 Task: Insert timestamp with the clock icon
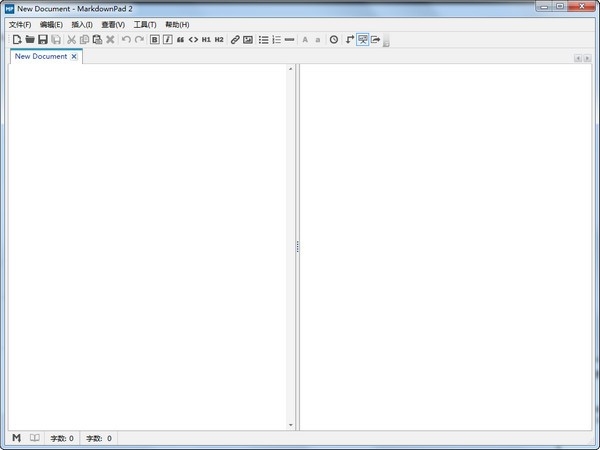pos(334,39)
